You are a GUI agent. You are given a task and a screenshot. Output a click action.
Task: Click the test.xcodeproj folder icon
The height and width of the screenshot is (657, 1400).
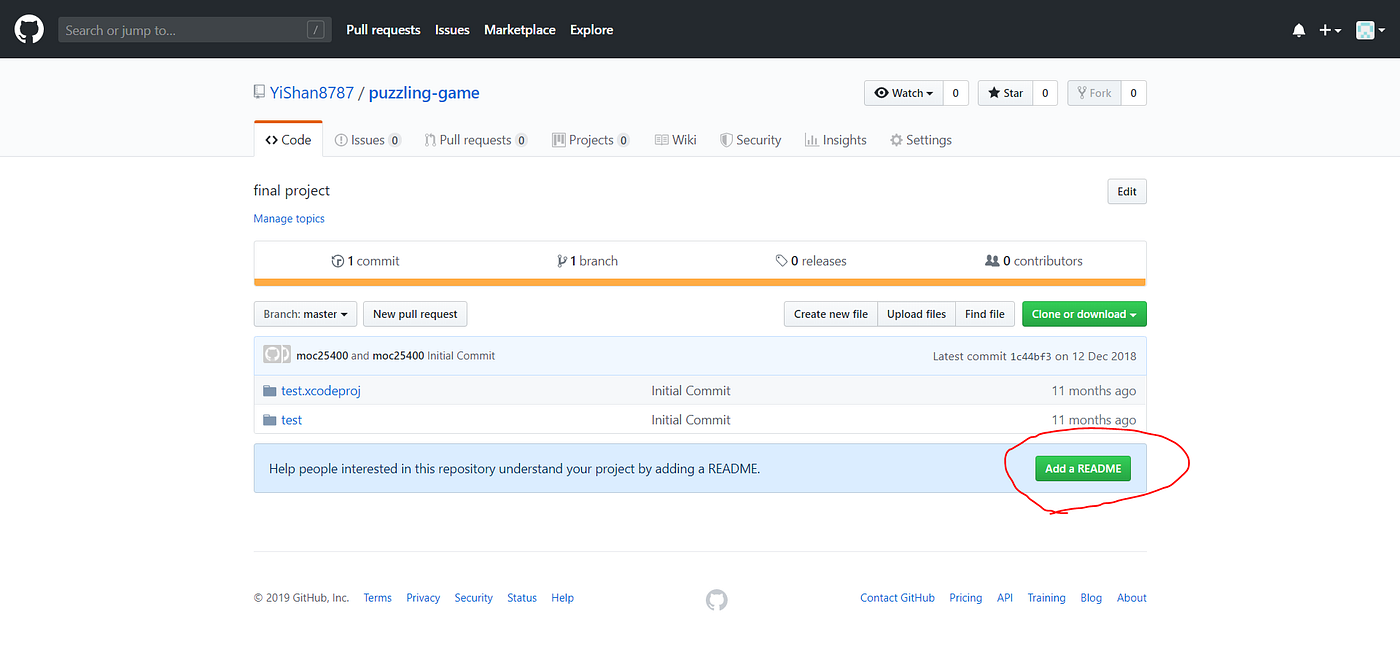point(269,391)
